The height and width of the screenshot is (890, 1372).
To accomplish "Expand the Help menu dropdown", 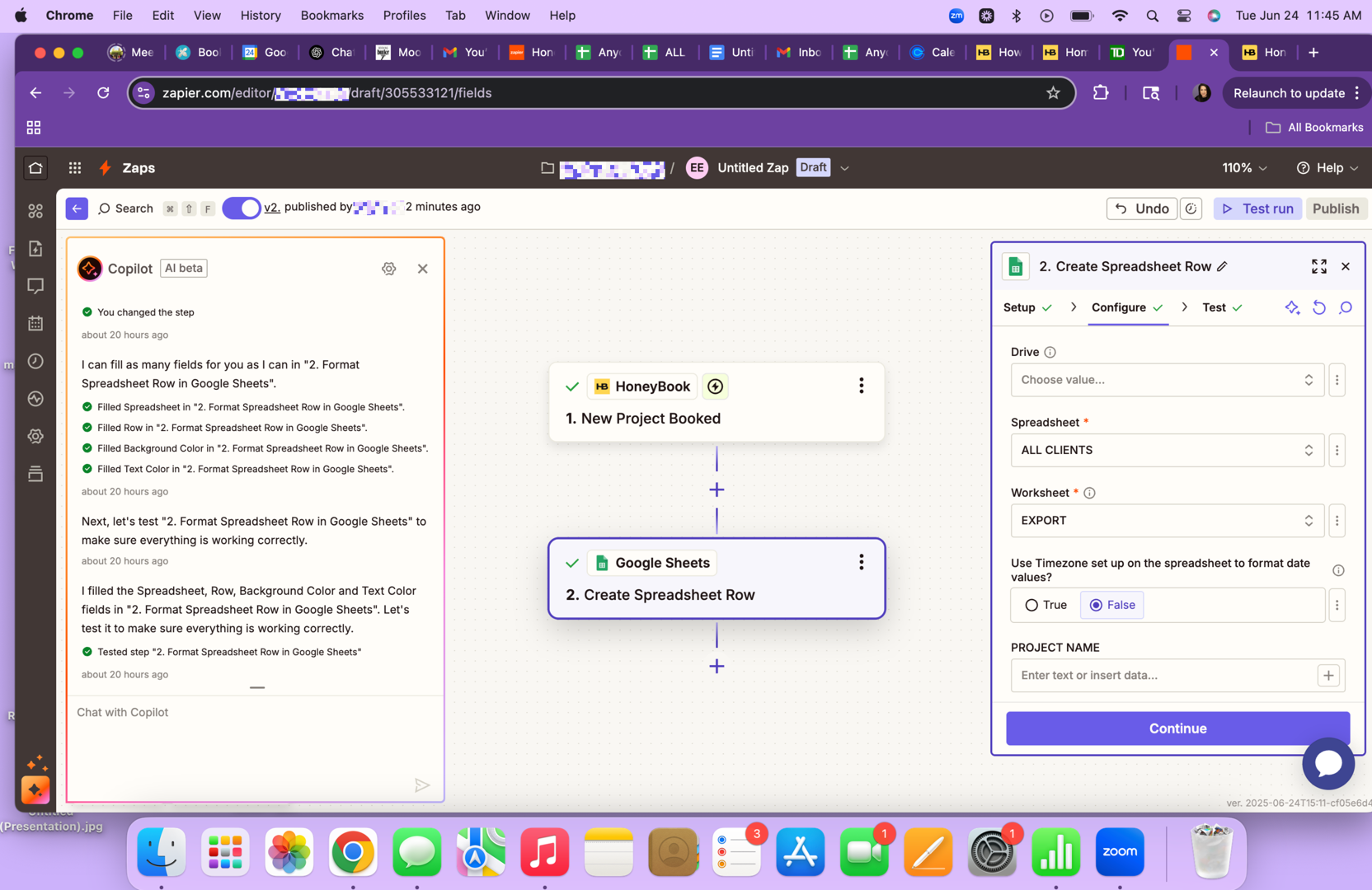I will pyautogui.click(x=1327, y=168).
